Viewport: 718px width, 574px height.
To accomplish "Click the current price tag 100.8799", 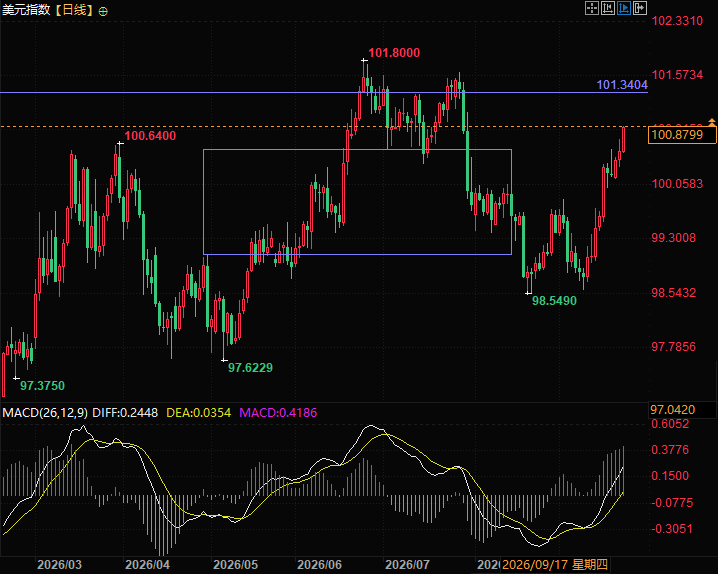I will (x=682, y=135).
